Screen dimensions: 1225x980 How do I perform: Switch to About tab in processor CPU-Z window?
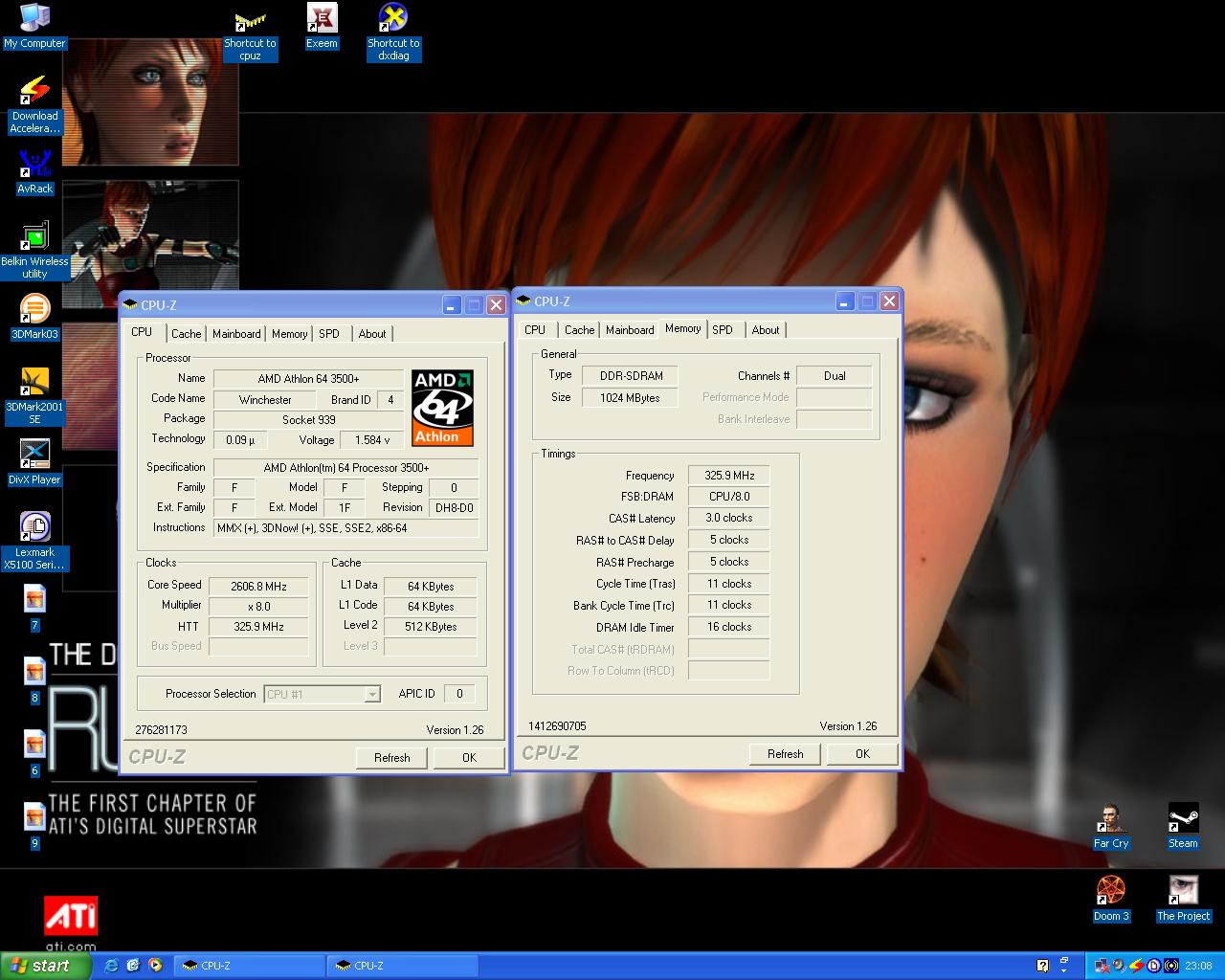click(x=372, y=334)
